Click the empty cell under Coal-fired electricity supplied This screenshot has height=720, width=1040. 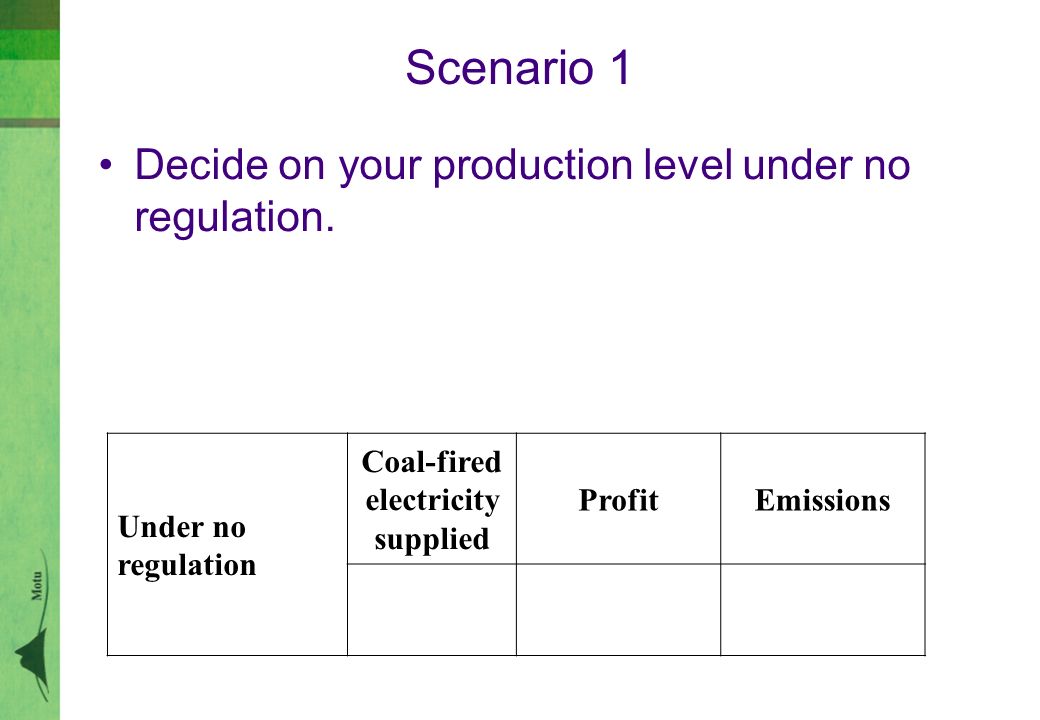[x=432, y=610]
